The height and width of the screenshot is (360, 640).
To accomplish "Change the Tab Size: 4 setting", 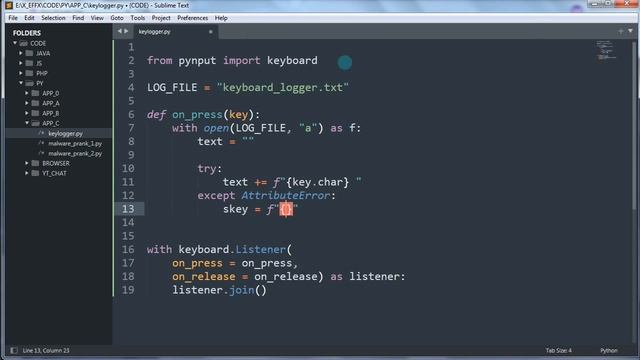I will click(x=558, y=350).
